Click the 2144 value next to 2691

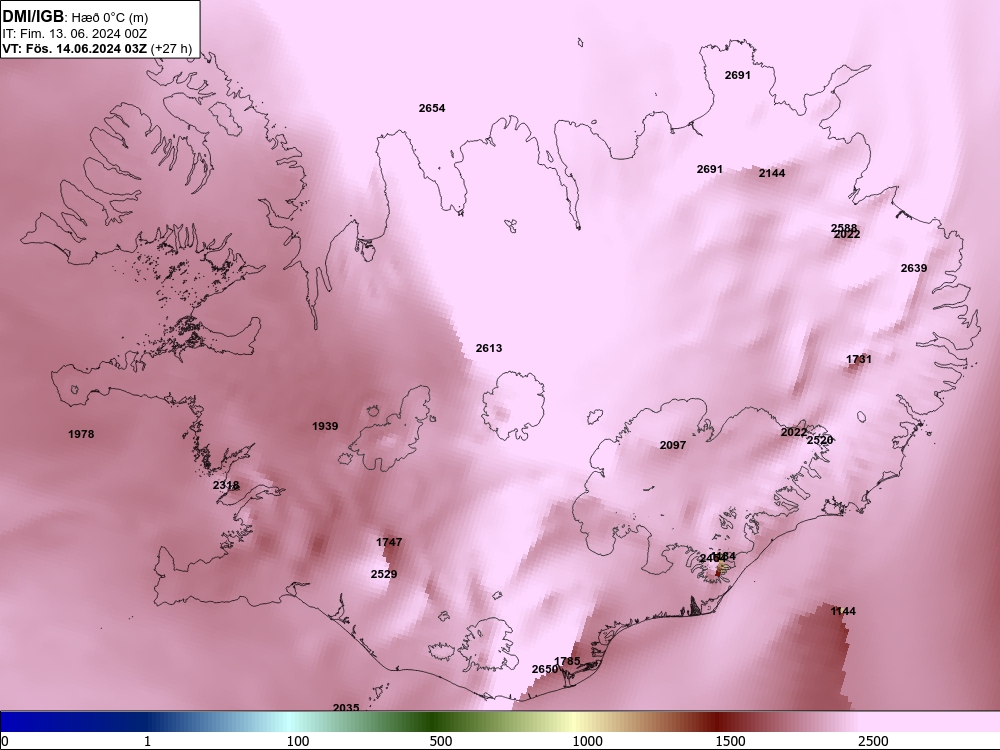(x=772, y=173)
